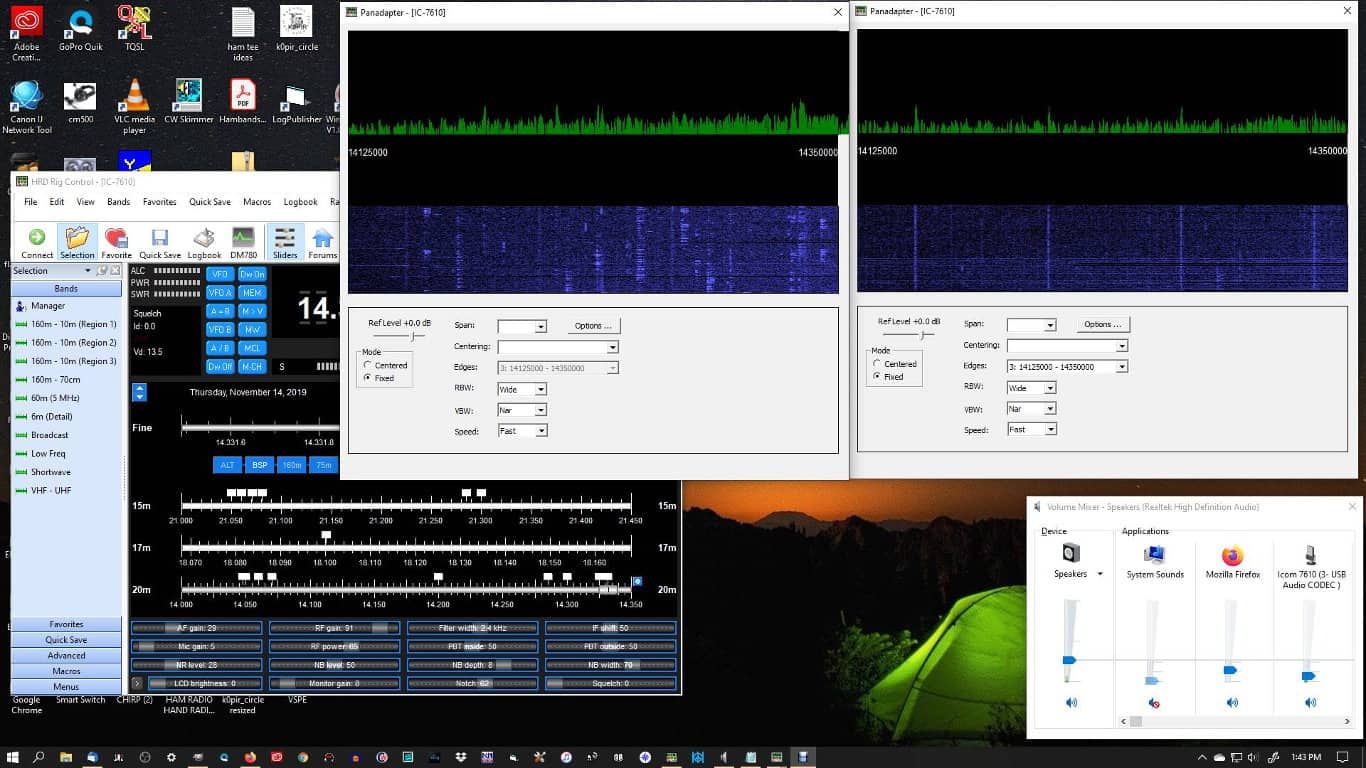Open the Macros menu in HRD
The image size is (1366, 768).
257,202
